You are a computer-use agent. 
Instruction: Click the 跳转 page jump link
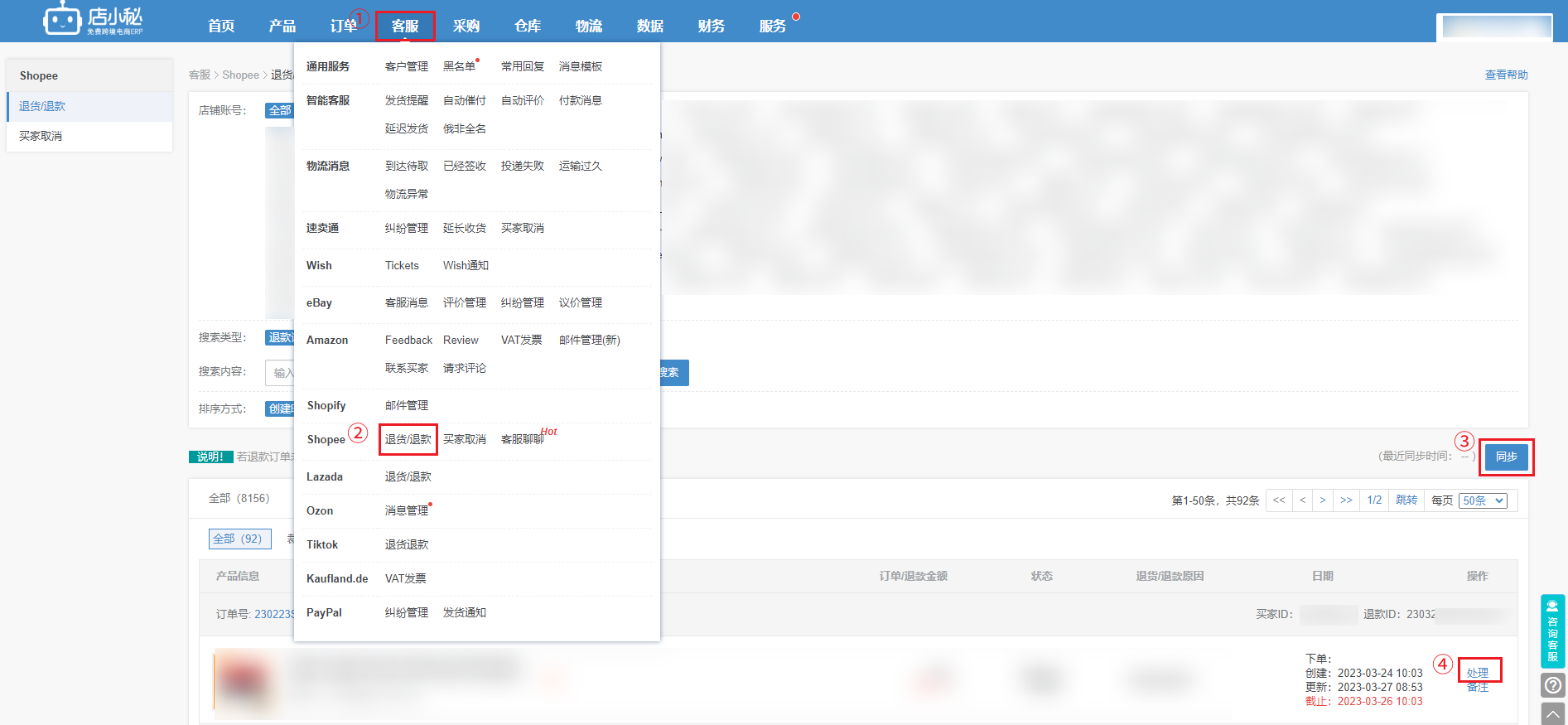pos(1406,500)
